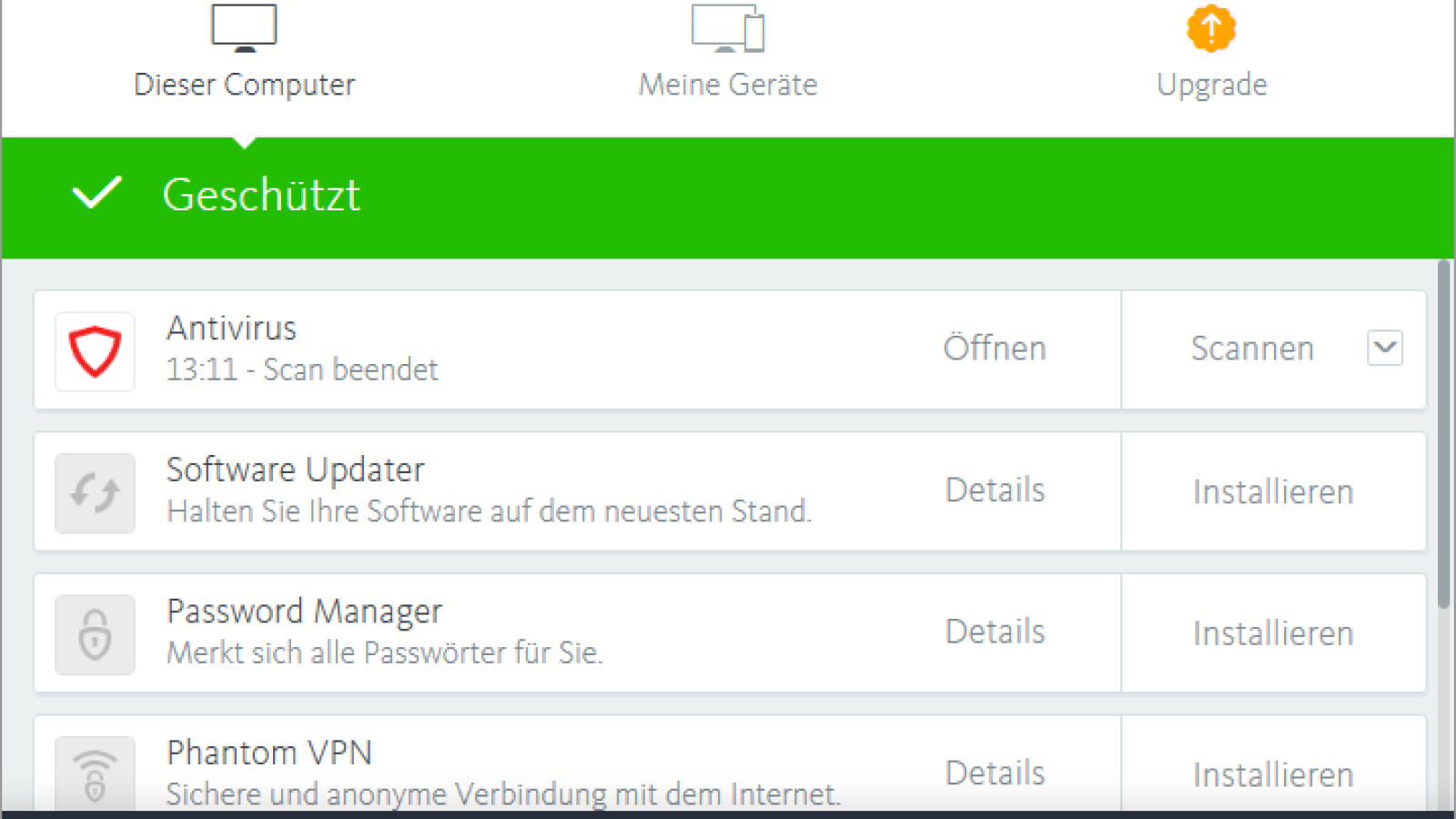Install the Software Updater
Image resolution: width=1456 pixels, height=819 pixels.
pos(1273,492)
